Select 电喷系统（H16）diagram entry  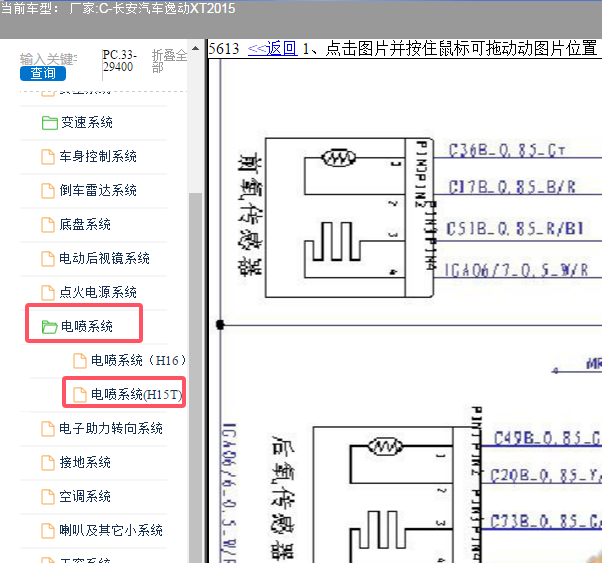139,360
